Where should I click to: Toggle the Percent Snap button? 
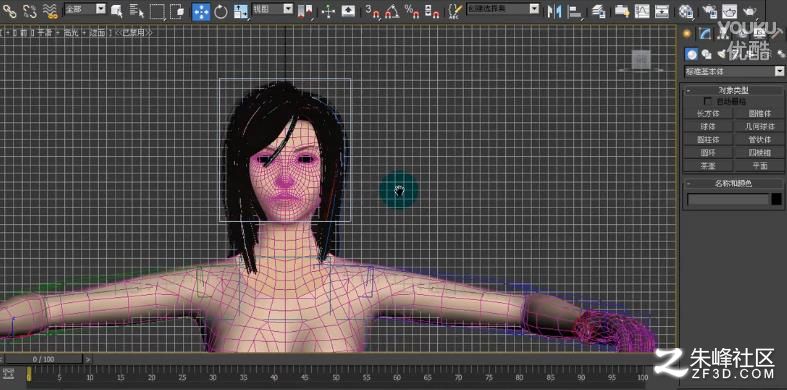click(411, 11)
